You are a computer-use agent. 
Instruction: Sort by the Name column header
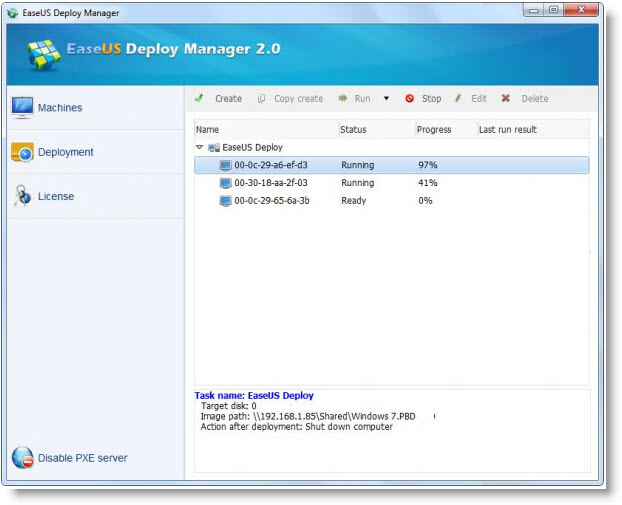[266, 129]
